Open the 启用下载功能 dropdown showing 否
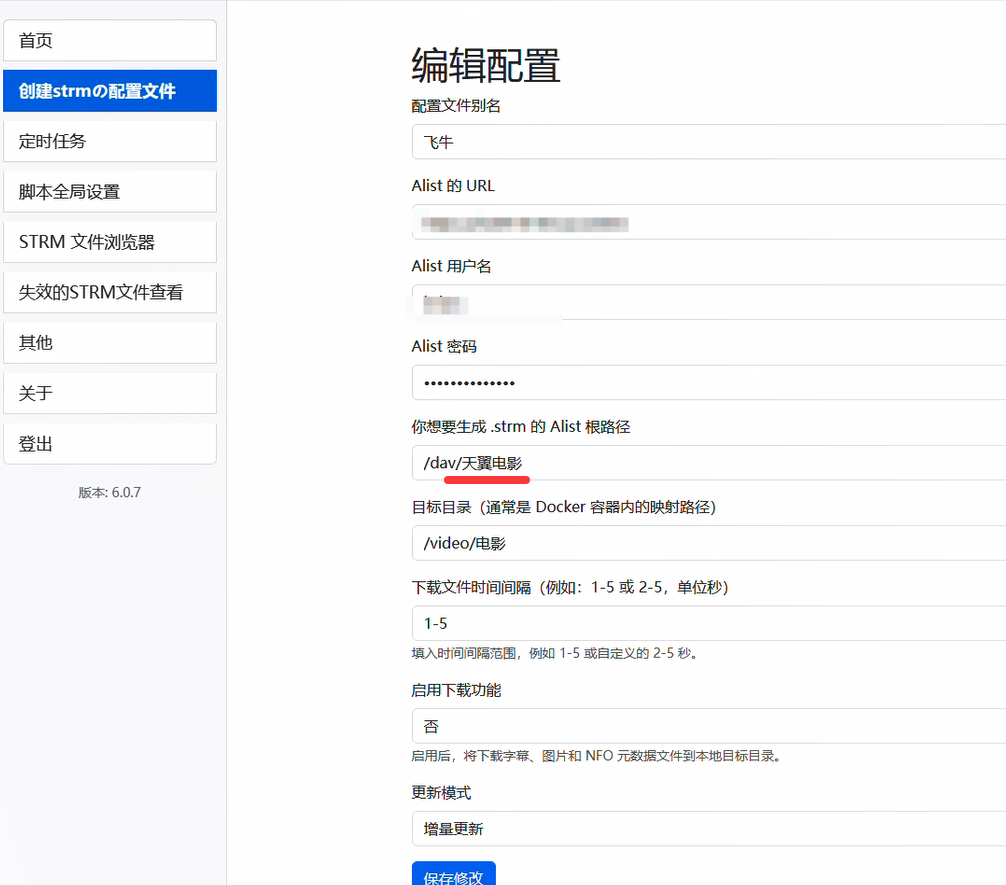 tap(708, 726)
